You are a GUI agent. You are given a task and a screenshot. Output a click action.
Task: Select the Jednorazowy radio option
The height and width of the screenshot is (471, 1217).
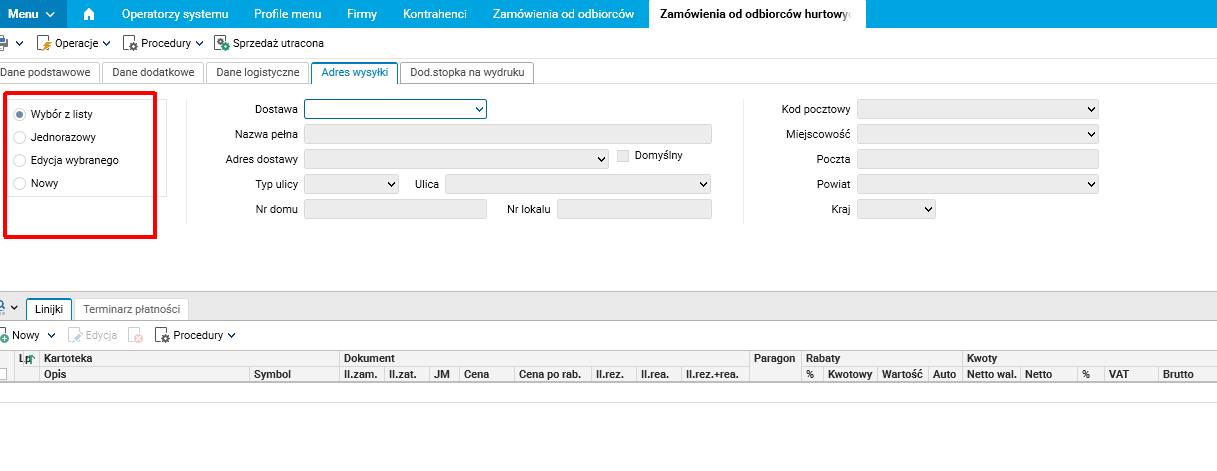pos(20,137)
